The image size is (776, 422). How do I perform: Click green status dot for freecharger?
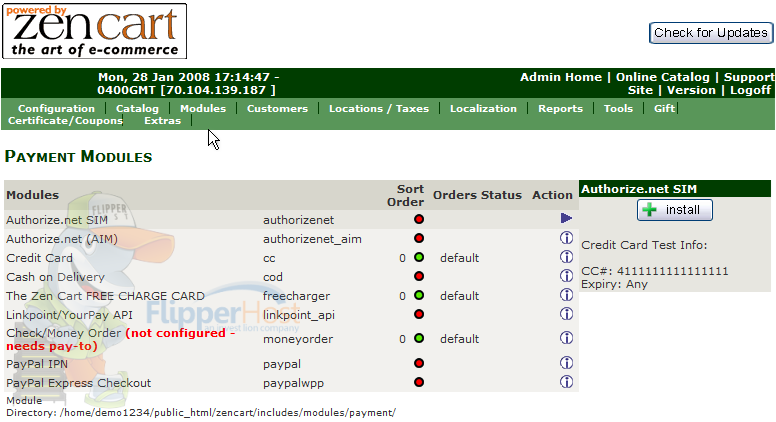[x=419, y=295]
